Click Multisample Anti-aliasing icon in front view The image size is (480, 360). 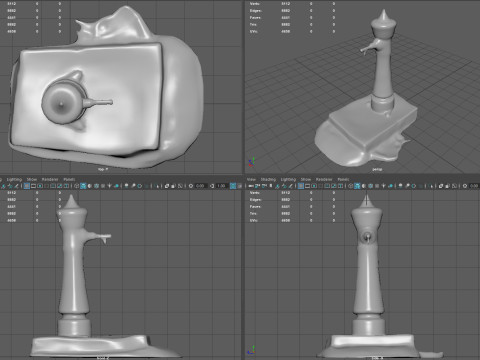click(x=414, y=186)
